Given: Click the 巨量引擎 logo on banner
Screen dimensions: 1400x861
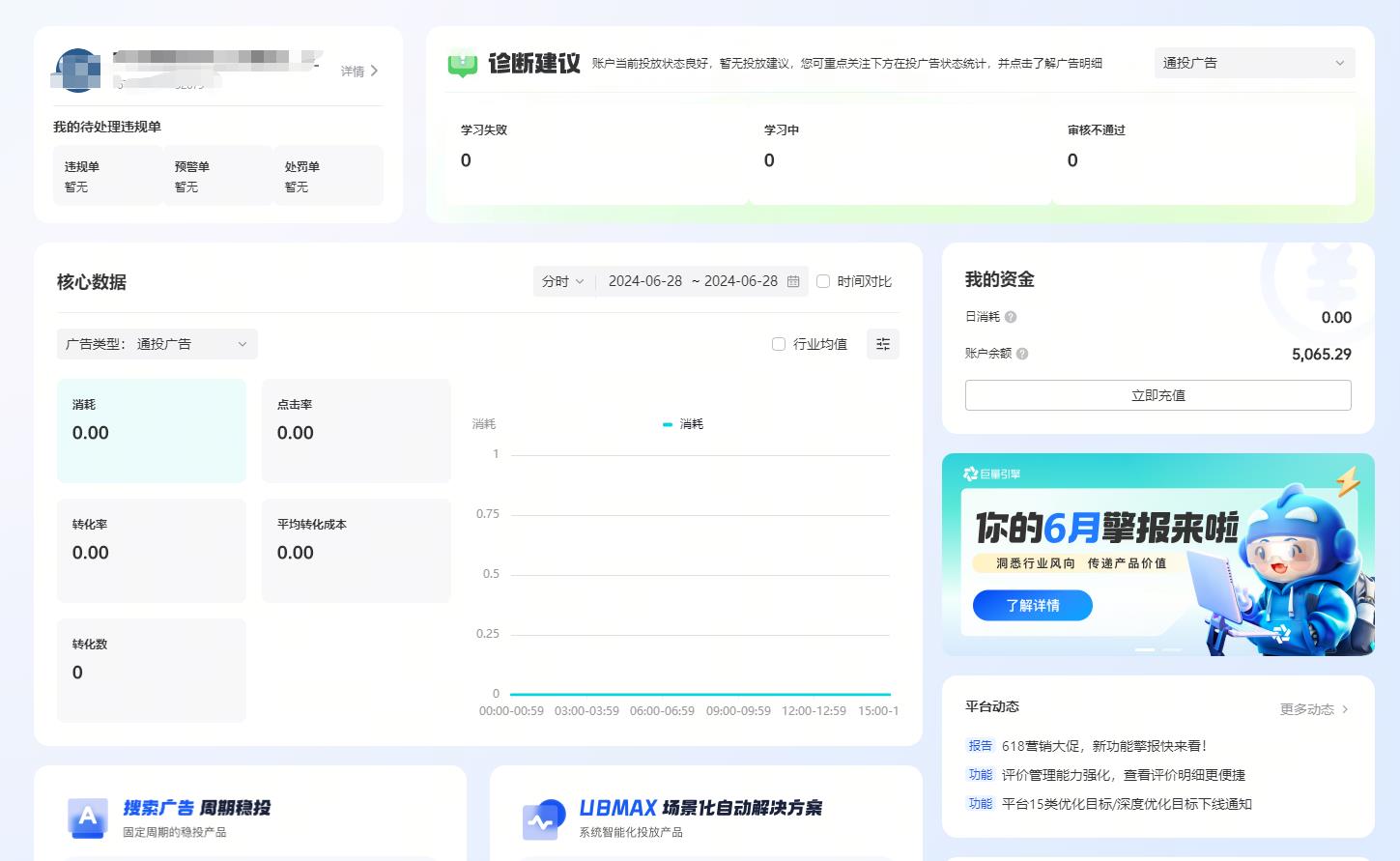Looking at the screenshot, I should coord(992,474).
